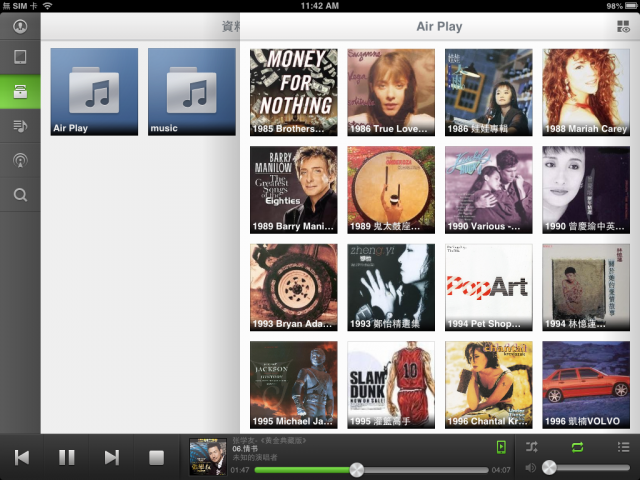Click the total duration 04:07
640x480 pixels.
tap(501, 470)
